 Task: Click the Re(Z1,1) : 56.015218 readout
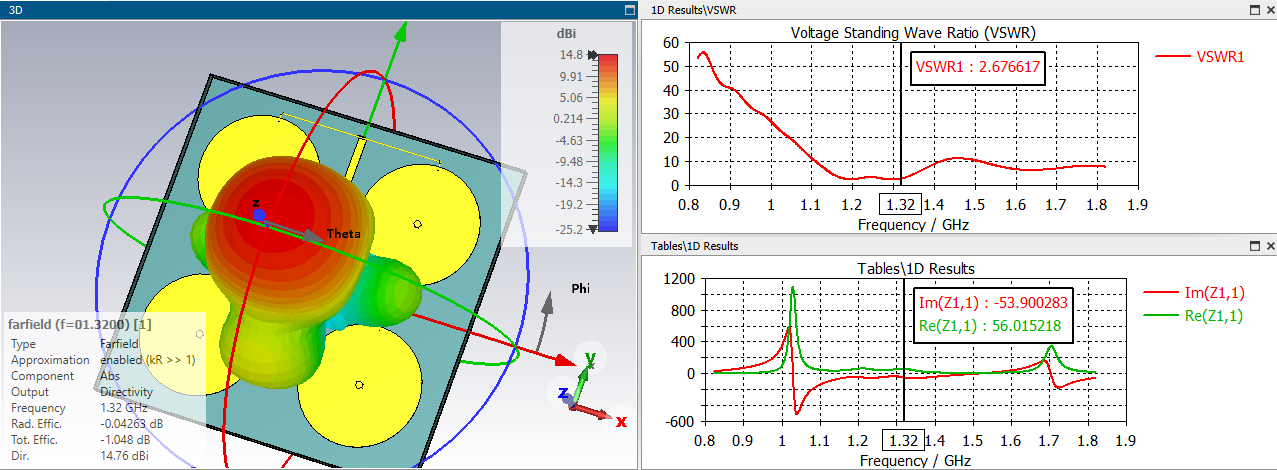coord(989,325)
